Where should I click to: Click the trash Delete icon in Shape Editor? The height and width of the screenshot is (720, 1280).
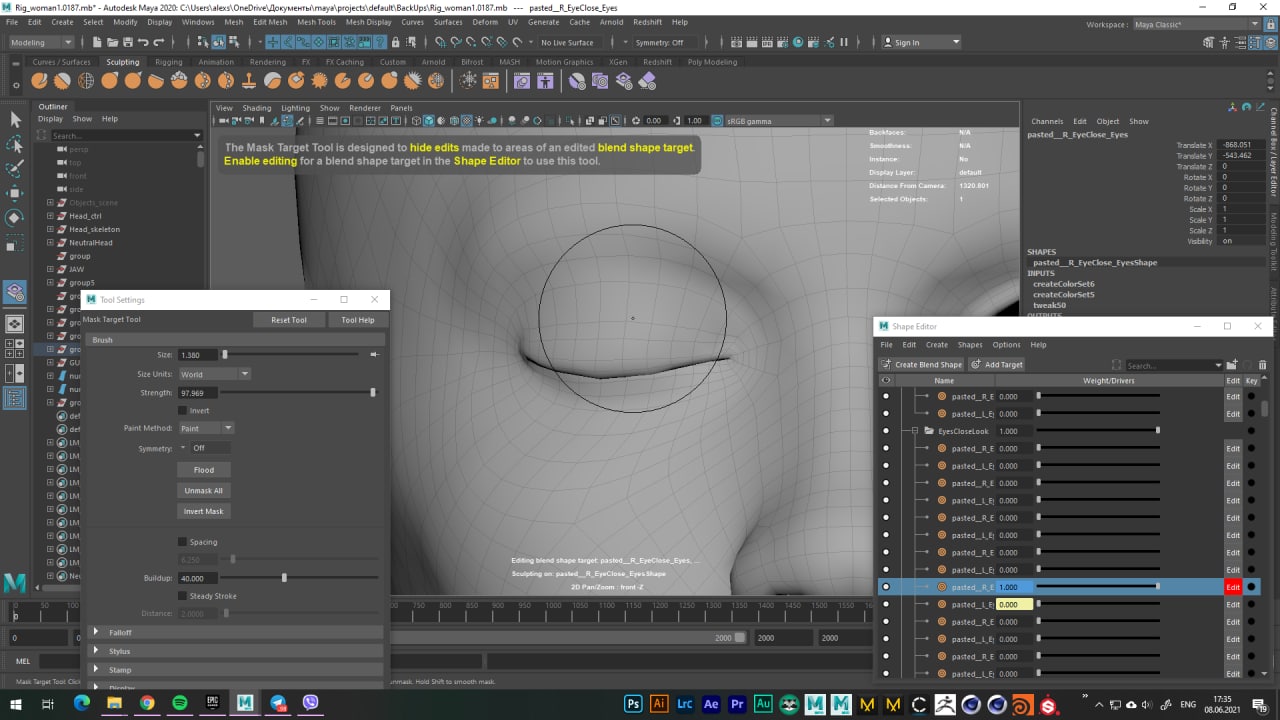(1262, 365)
